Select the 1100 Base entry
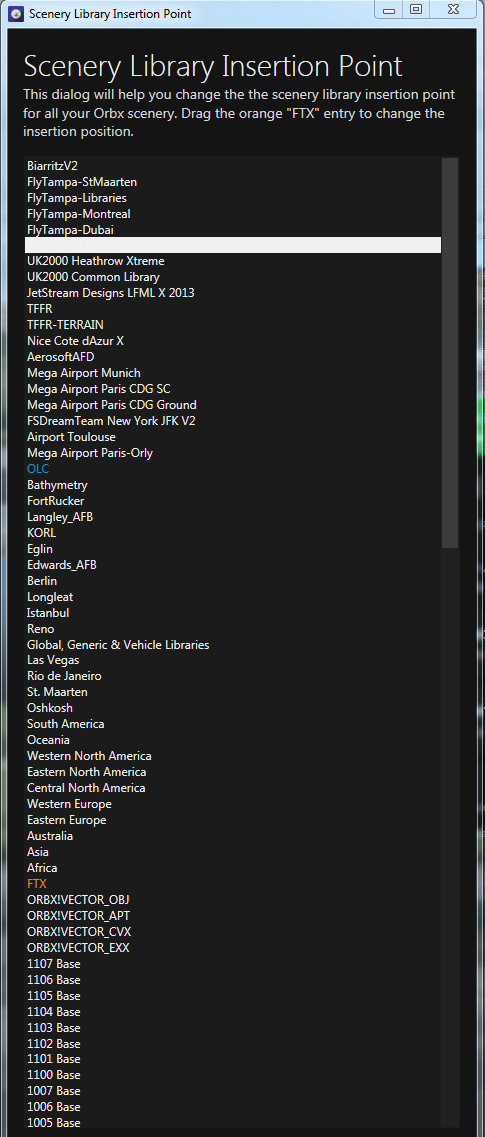 coord(54,1075)
